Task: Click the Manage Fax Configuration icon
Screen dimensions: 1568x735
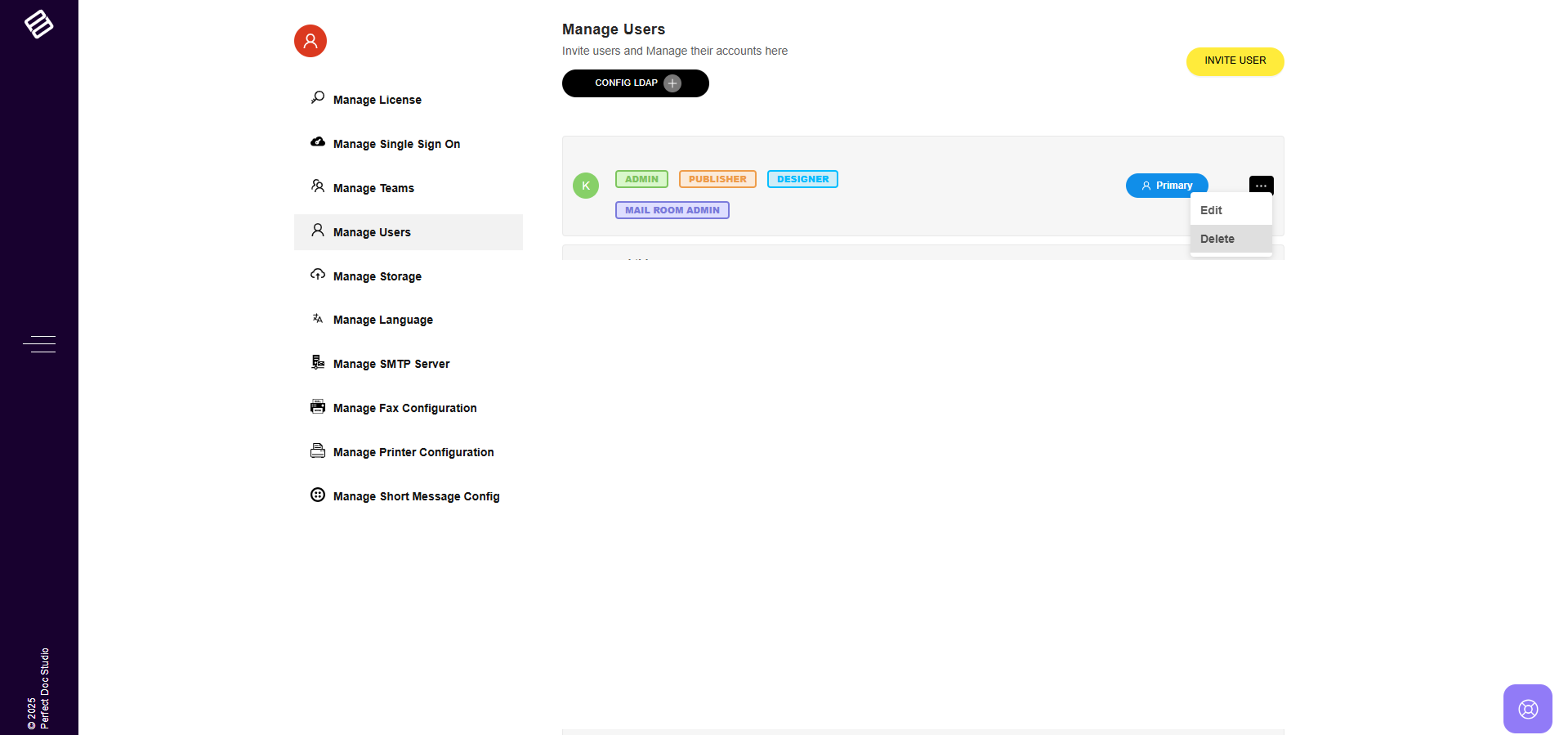Action: [x=318, y=406]
